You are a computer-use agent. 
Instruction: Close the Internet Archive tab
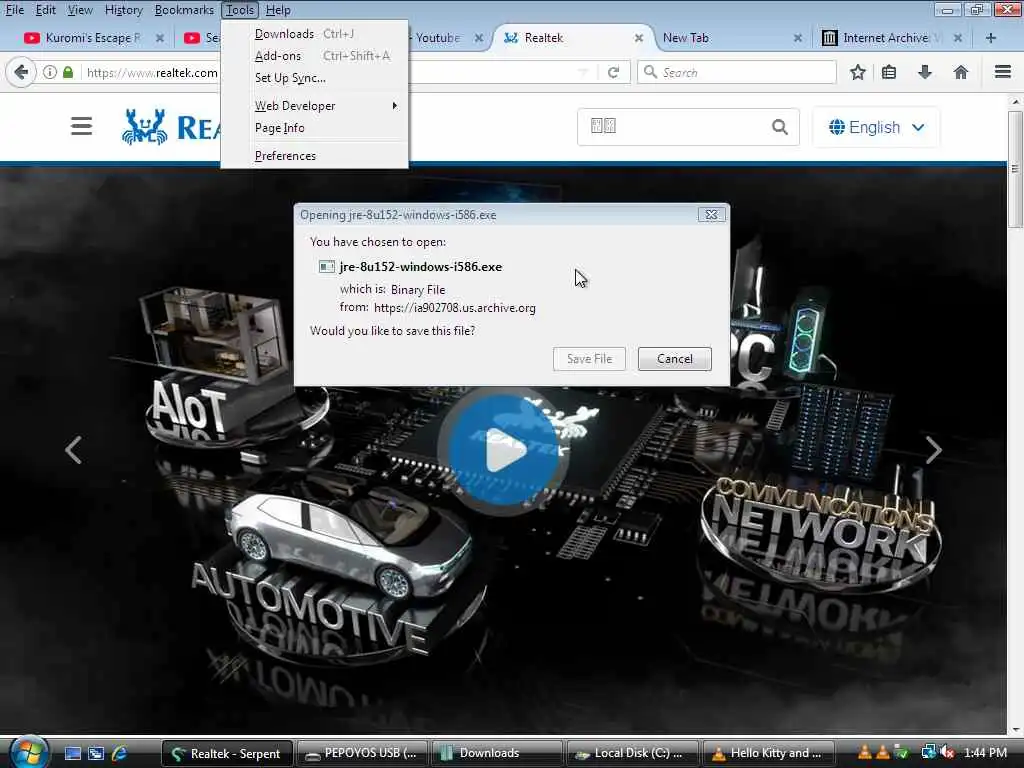pos(957,38)
